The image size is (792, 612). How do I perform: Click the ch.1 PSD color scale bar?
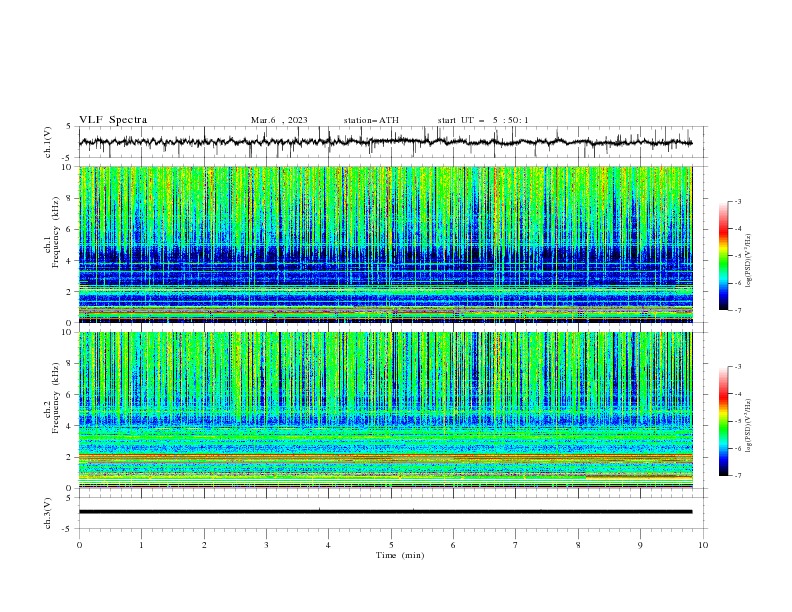coord(723,256)
